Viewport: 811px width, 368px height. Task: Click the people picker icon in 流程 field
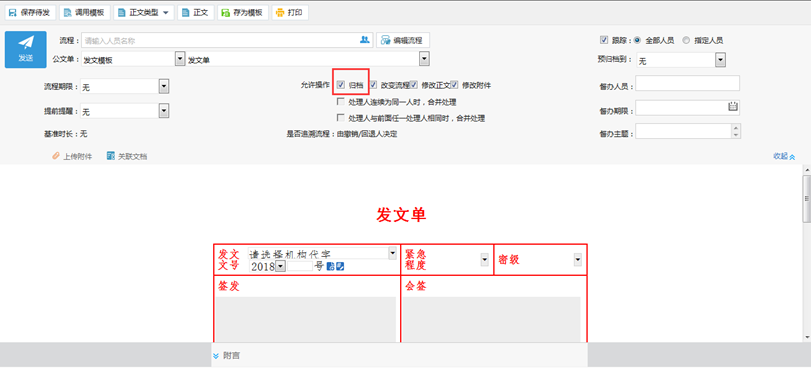point(365,40)
